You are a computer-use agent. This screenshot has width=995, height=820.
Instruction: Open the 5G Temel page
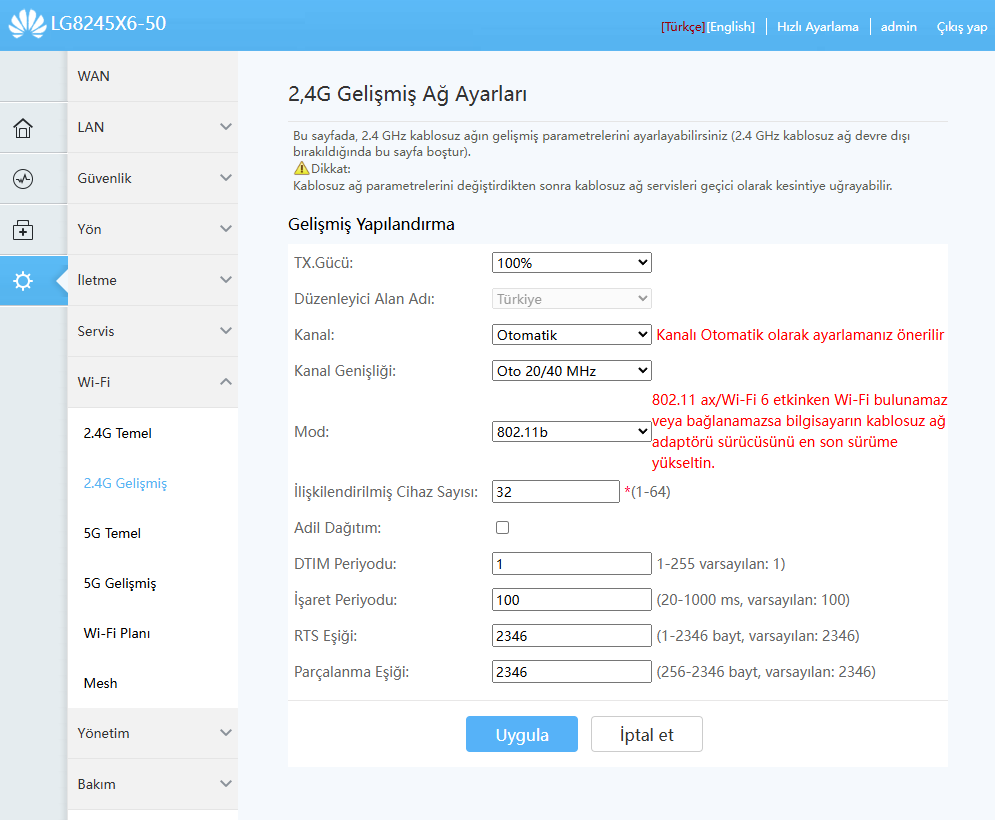[112, 533]
